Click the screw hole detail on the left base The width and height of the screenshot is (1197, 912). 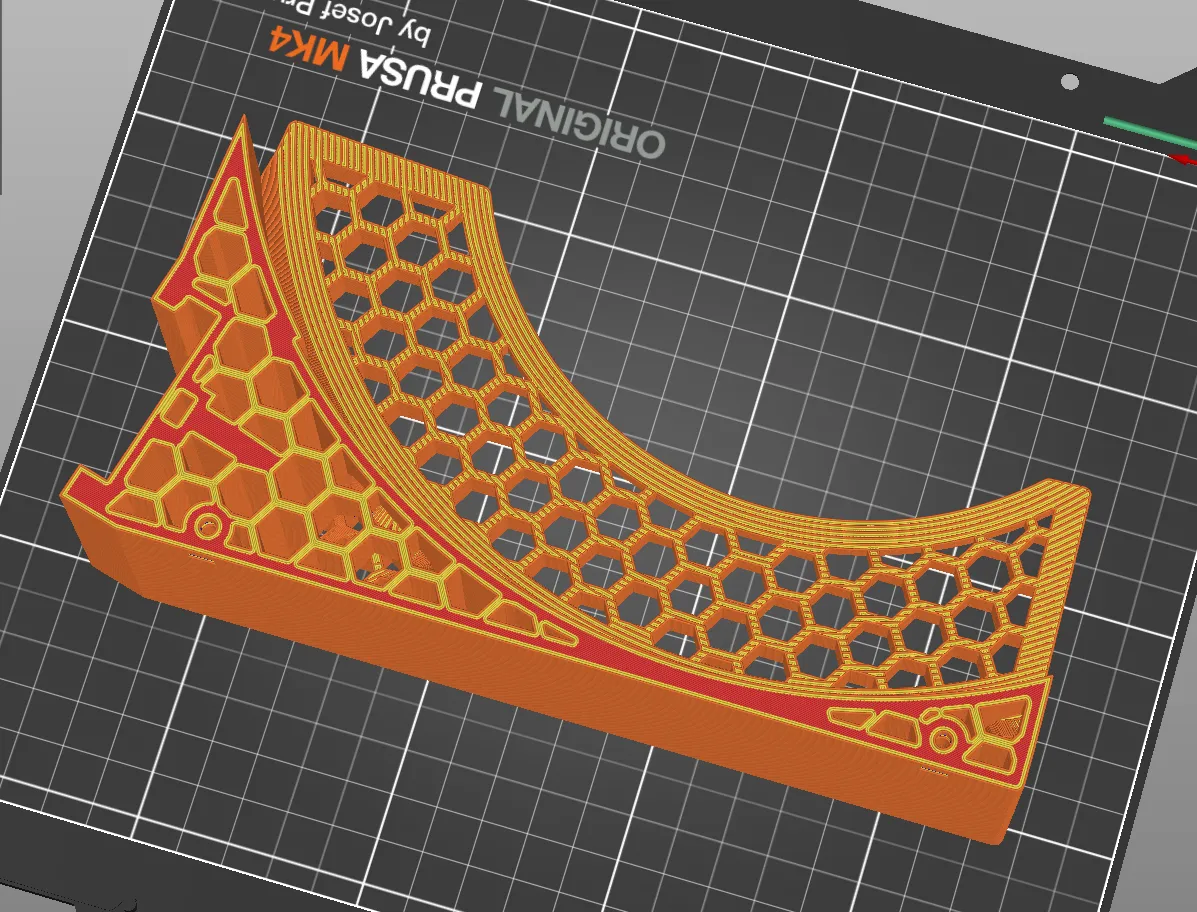click(208, 525)
